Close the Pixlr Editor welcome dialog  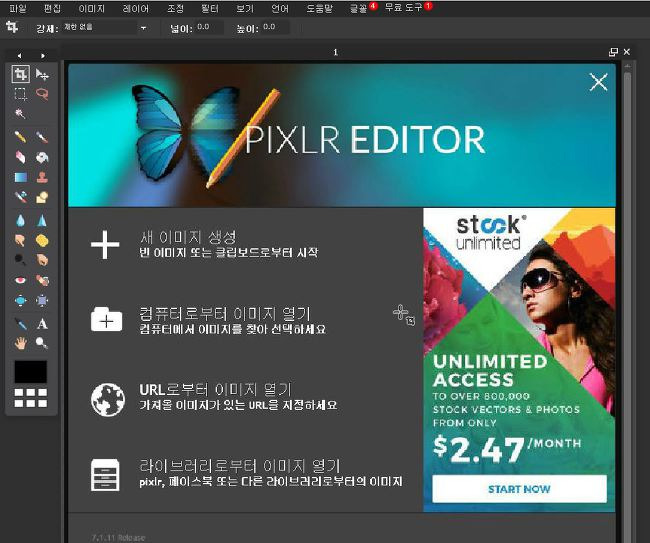599,82
